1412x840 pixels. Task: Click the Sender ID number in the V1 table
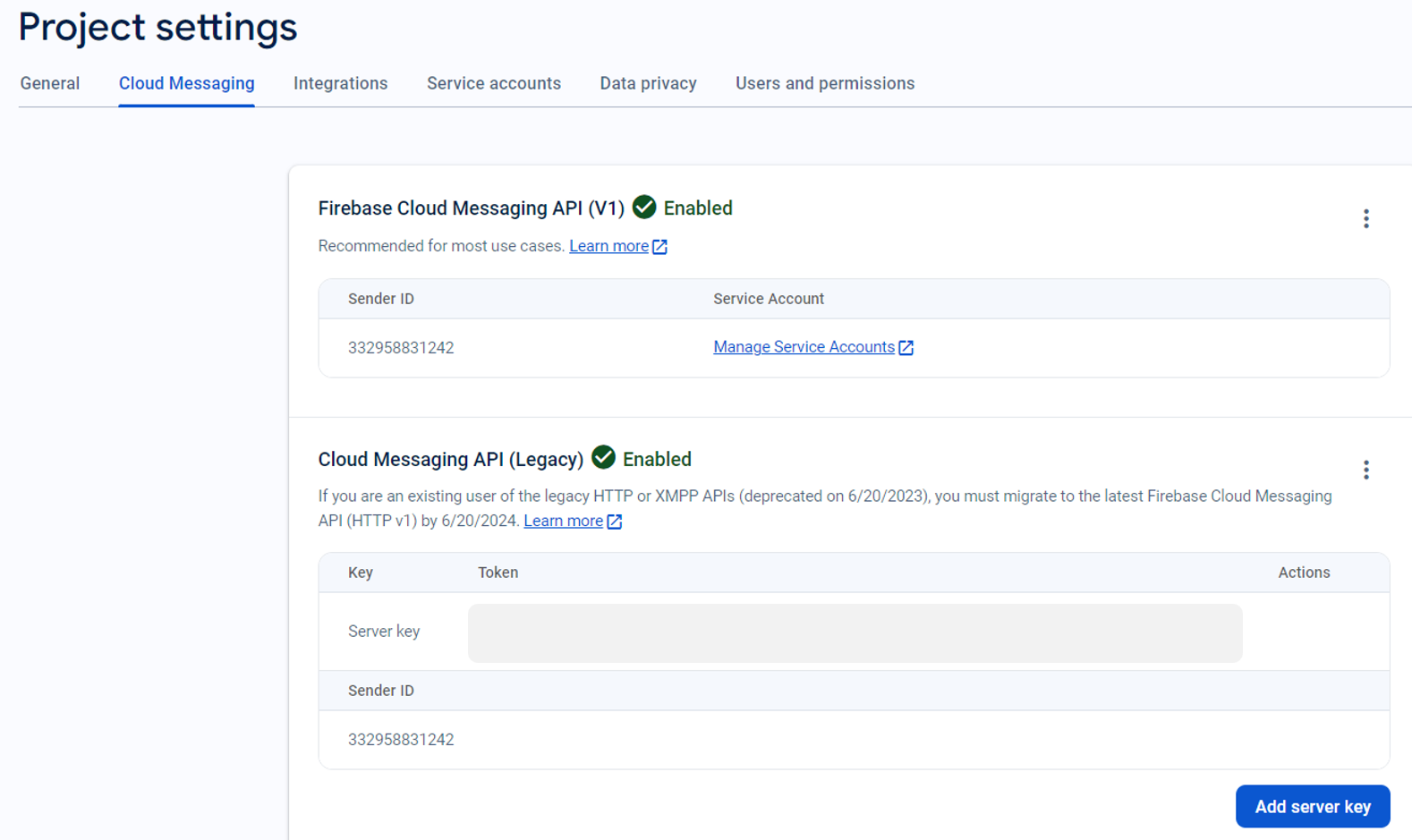[401, 348]
